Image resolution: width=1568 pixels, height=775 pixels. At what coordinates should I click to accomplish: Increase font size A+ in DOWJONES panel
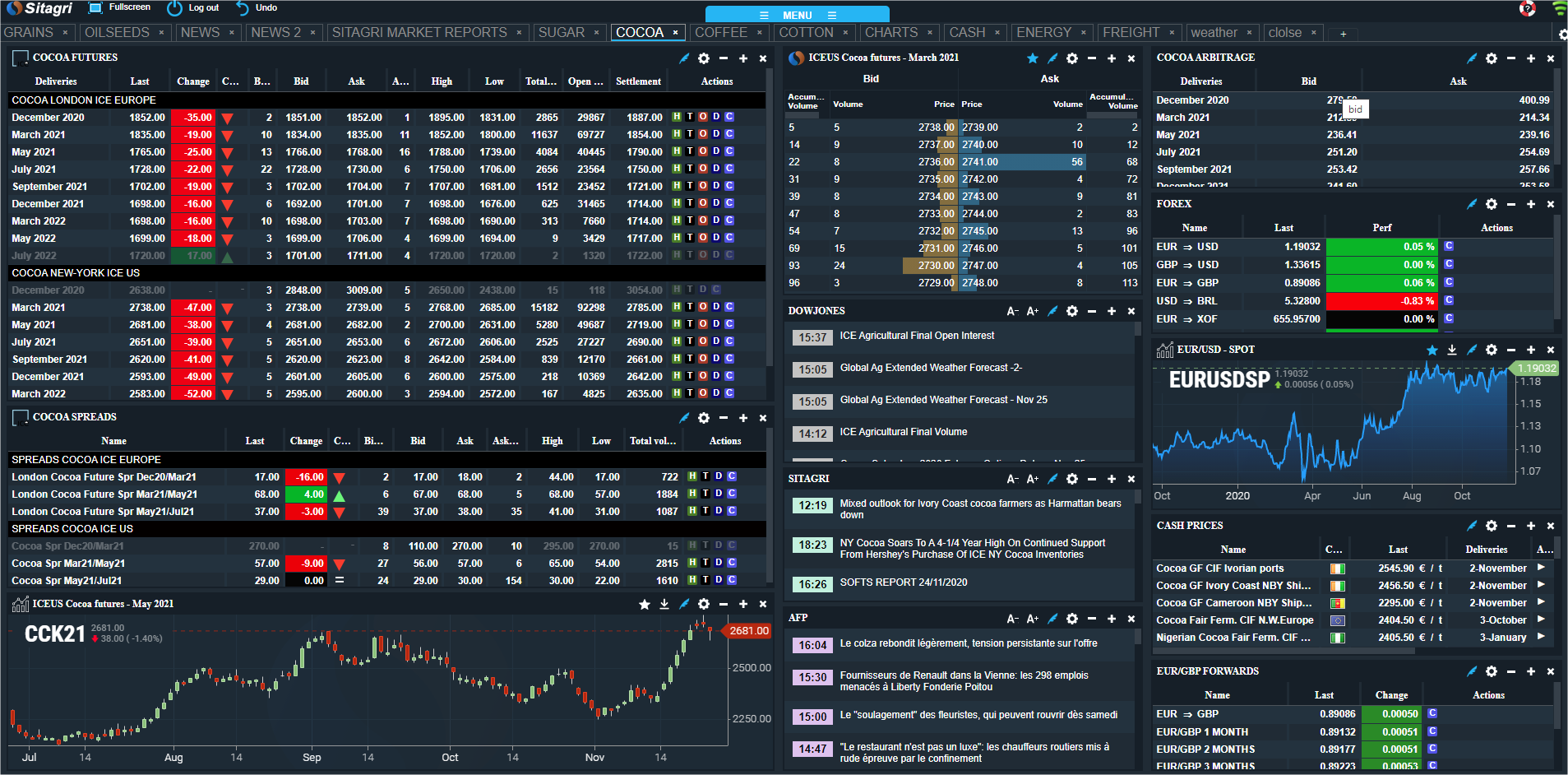coord(1033,311)
